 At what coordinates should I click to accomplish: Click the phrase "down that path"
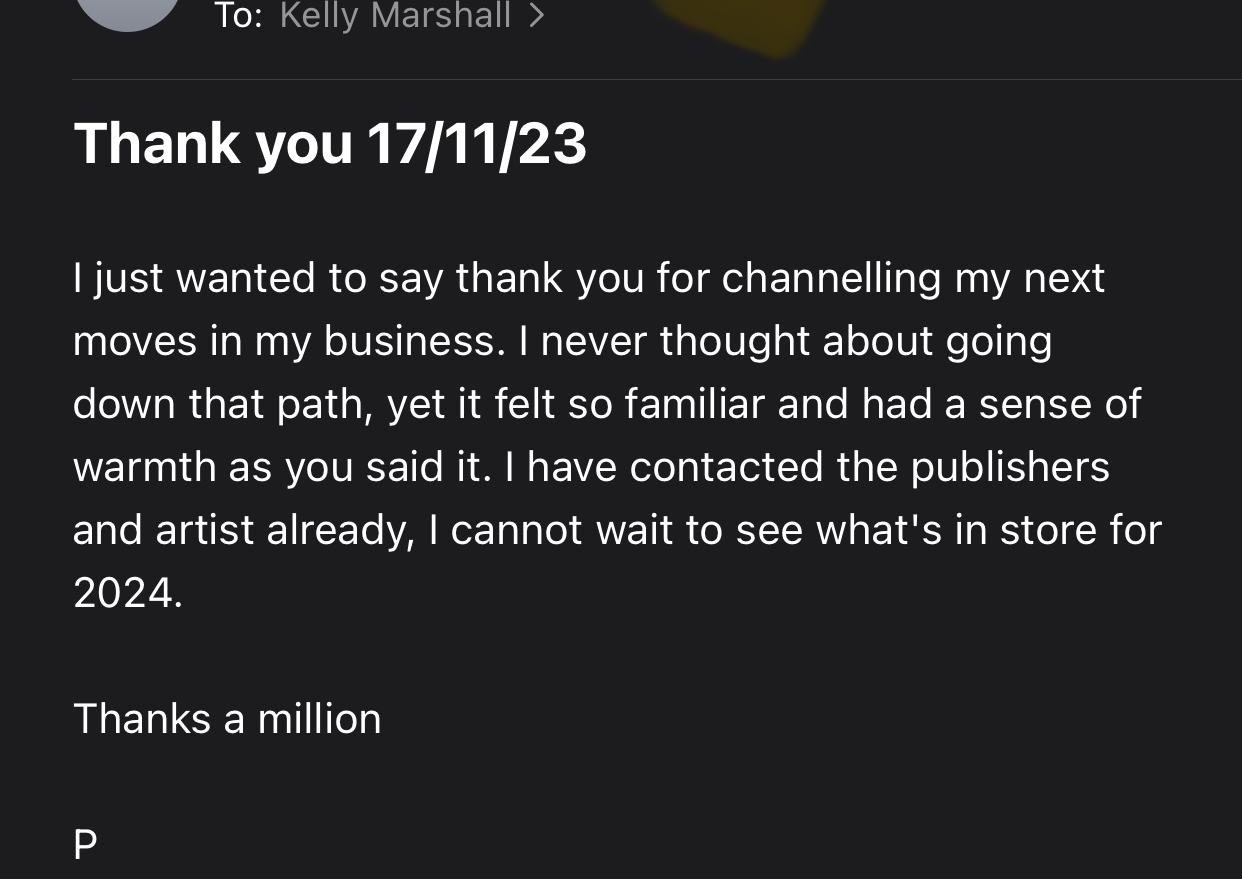tap(221, 404)
